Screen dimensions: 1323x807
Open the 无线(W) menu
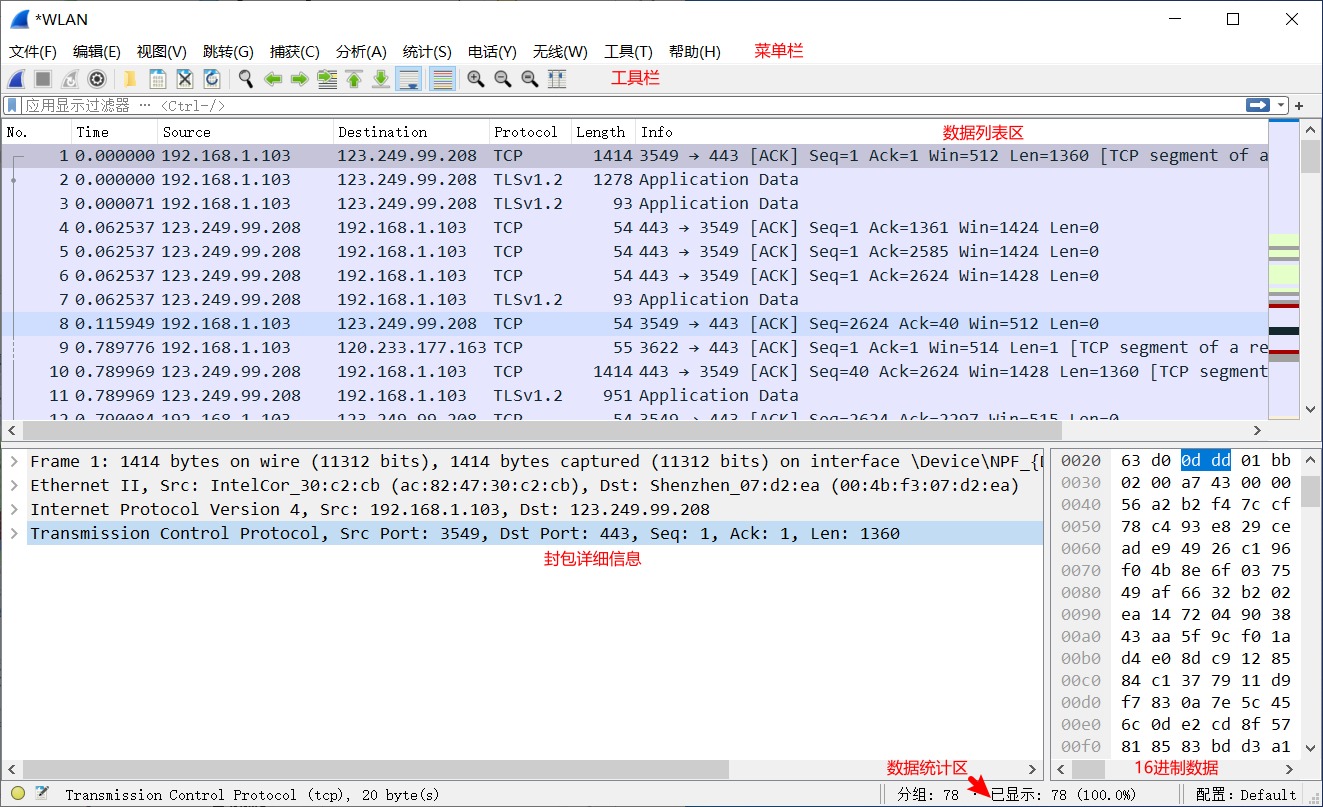tap(560, 52)
